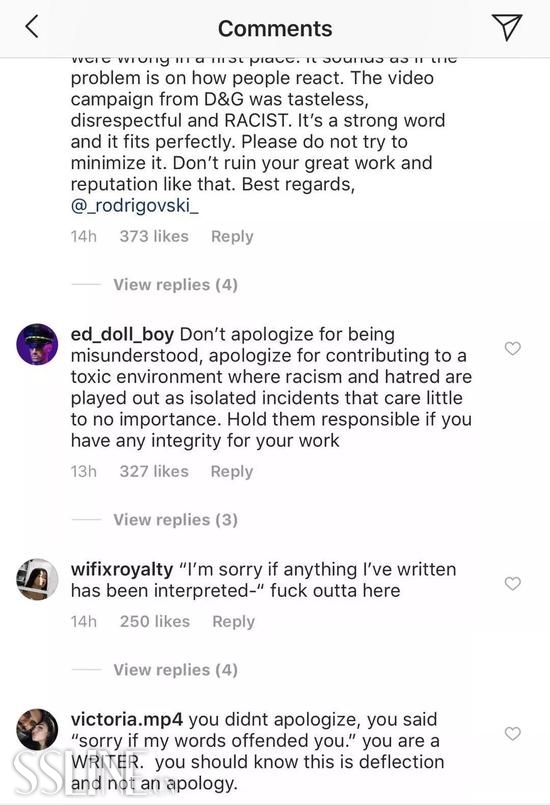The image size is (550, 805).
Task: Like ed_doll_boy's comment with heart
Action: pos(513,349)
